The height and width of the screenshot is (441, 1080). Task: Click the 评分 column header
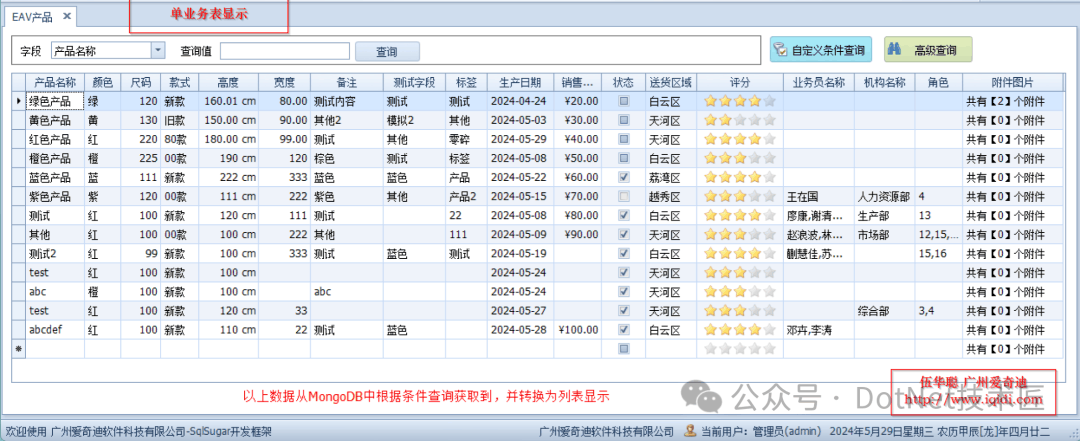point(740,83)
